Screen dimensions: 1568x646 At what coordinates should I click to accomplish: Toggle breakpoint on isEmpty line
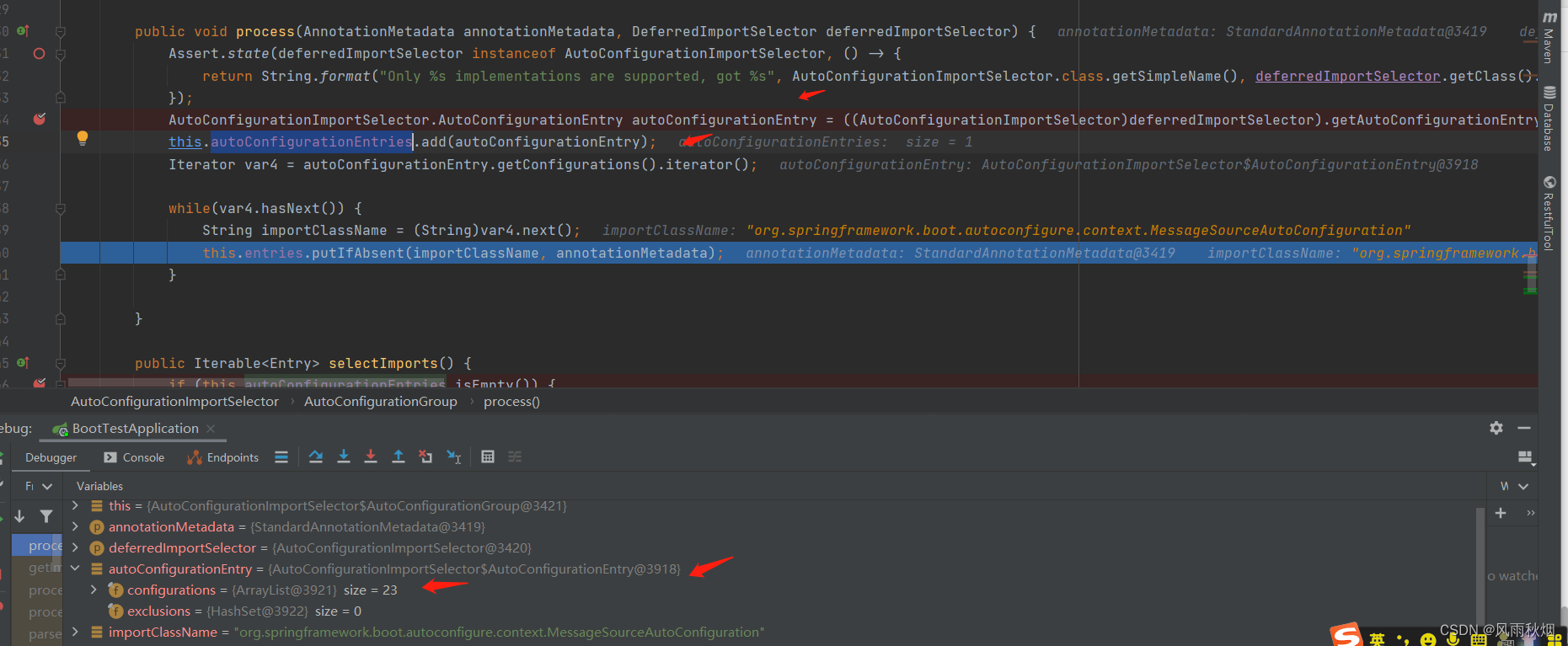[x=39, y=383]
